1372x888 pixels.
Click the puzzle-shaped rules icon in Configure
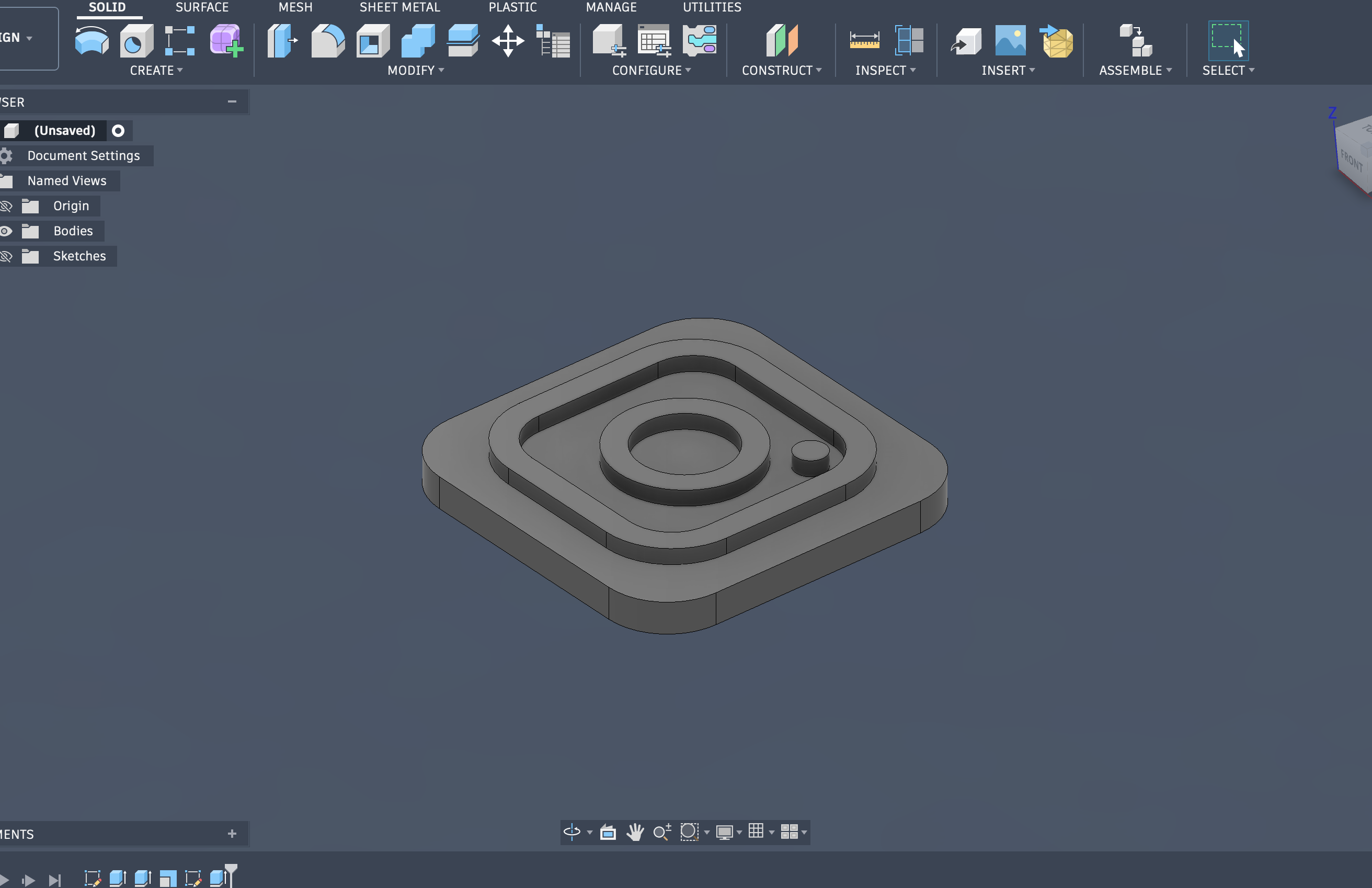[x=700, y=40]
